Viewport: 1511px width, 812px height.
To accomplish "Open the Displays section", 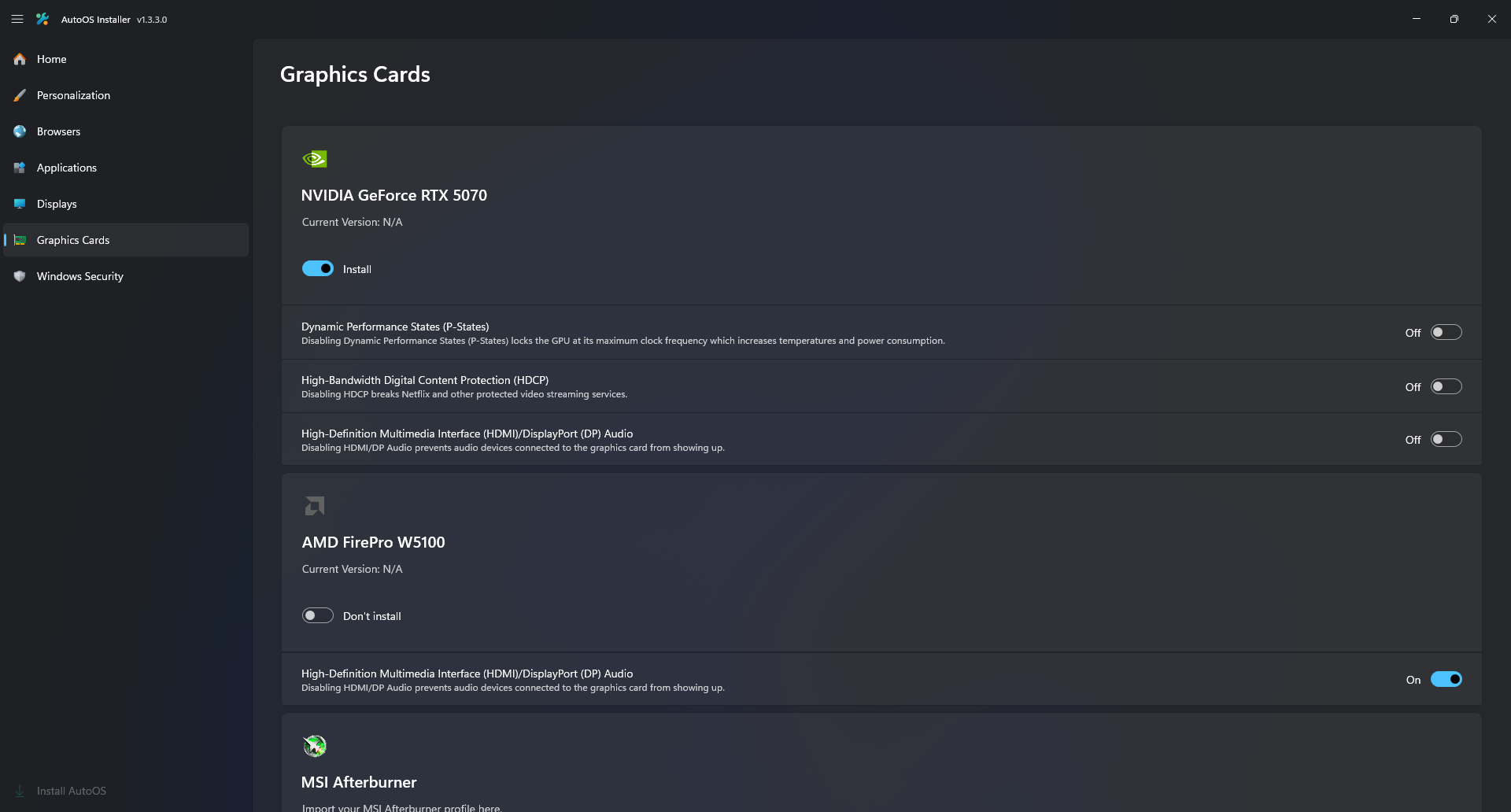I will click(126, 204).
